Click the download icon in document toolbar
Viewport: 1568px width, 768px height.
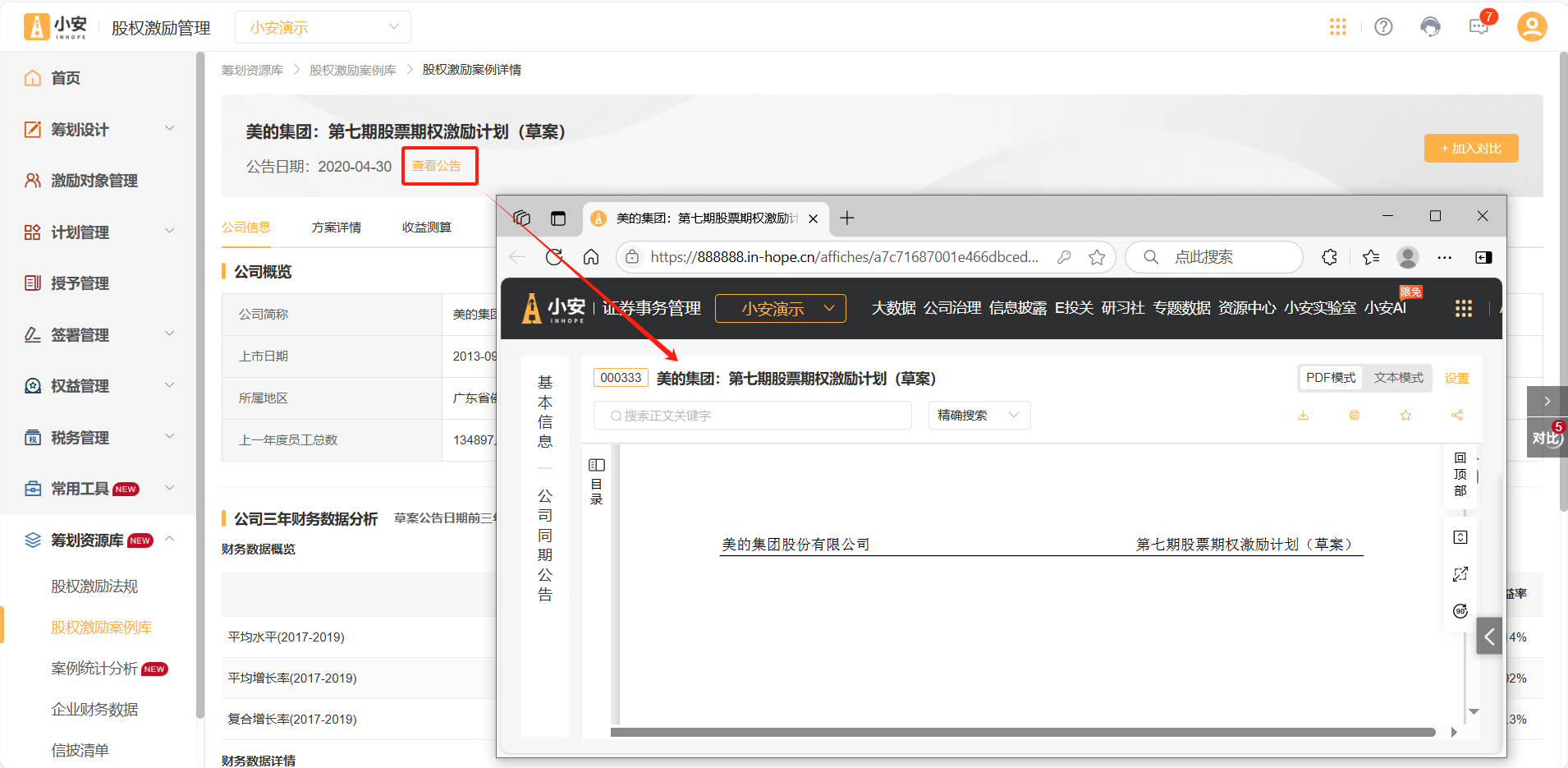pos(1303,416)
